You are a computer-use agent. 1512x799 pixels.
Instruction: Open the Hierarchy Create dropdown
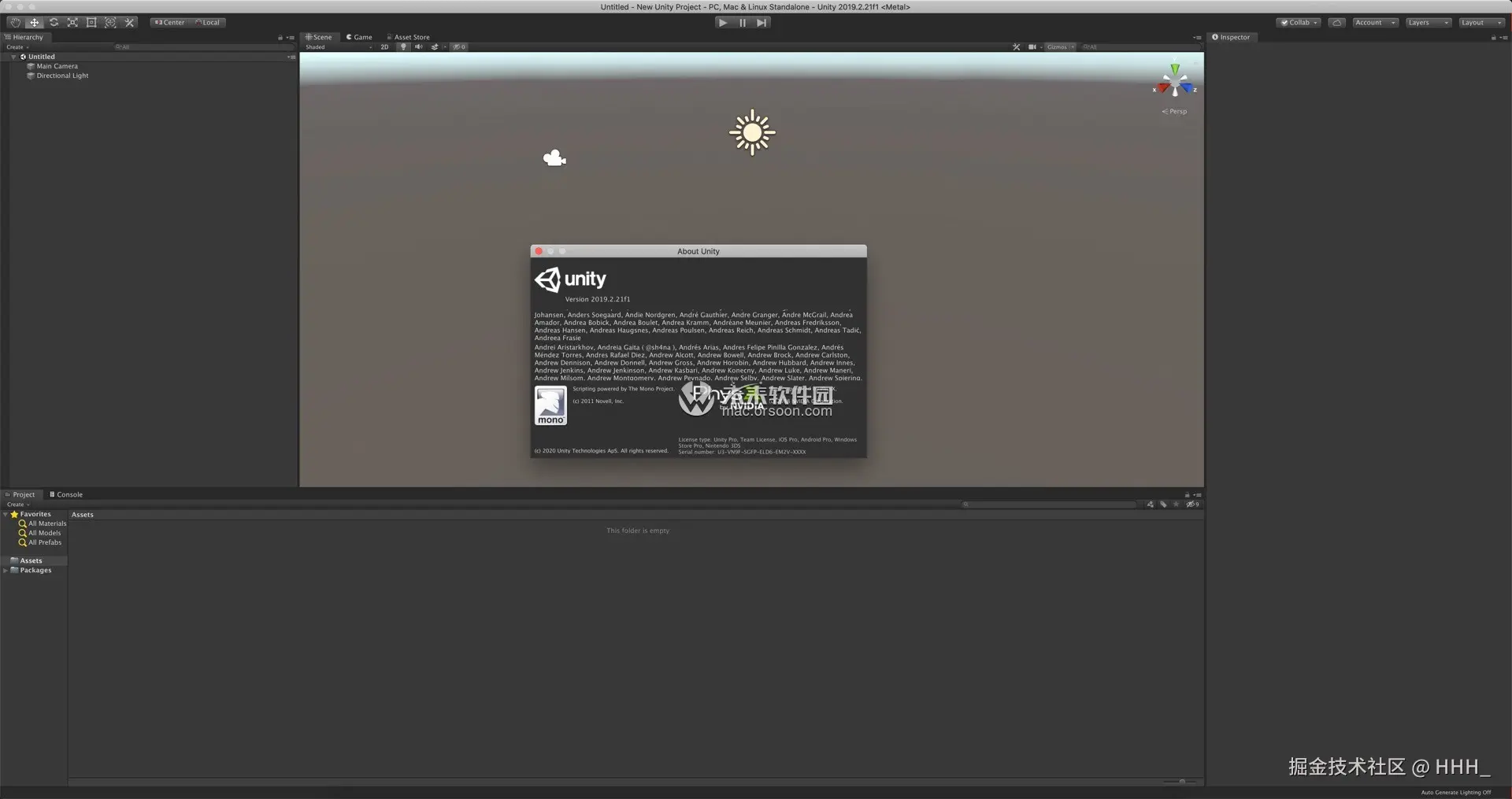click(x=17, y=47)
